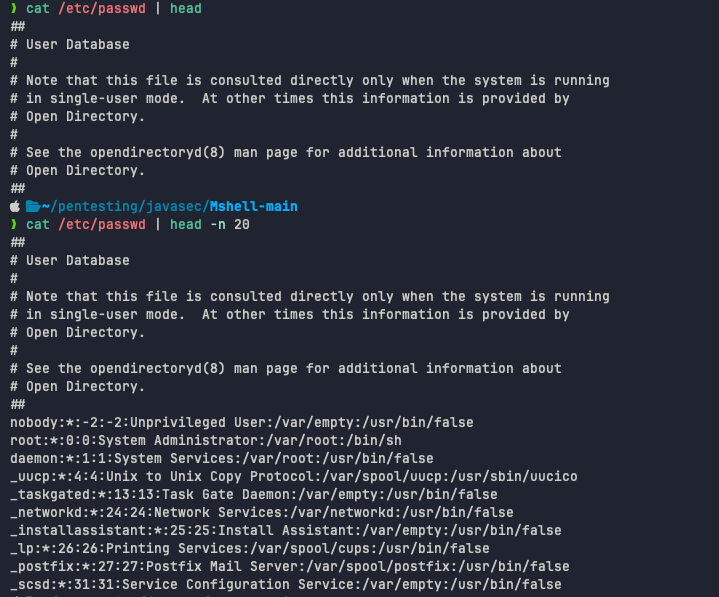Click the Mshell-main directory name in the prompt
This screenshot has height=597, width=719.
point(254,206)
